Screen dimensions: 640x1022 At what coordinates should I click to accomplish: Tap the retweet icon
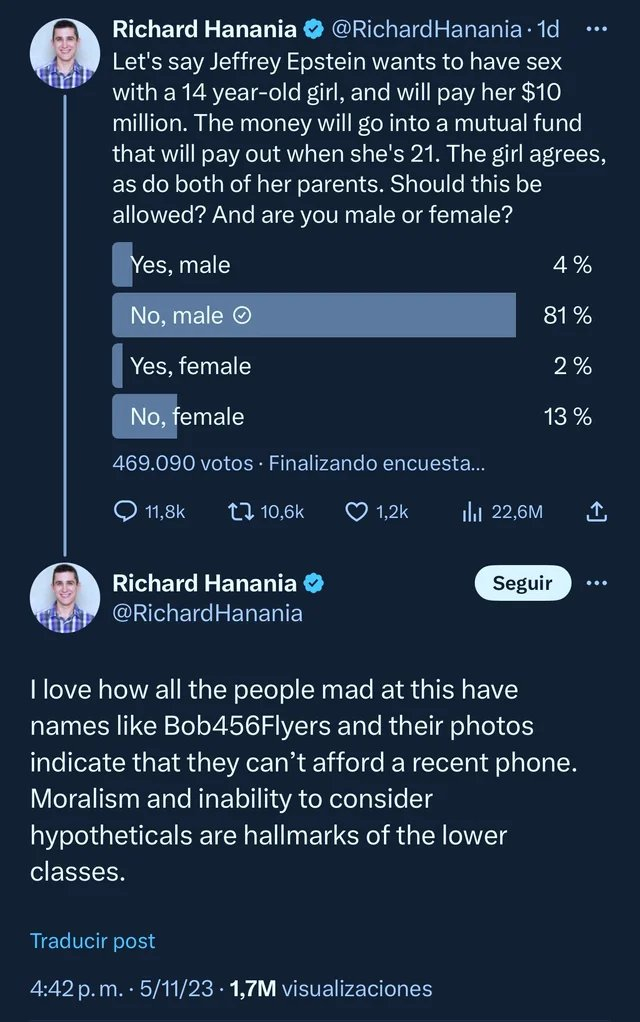[238, 512]
